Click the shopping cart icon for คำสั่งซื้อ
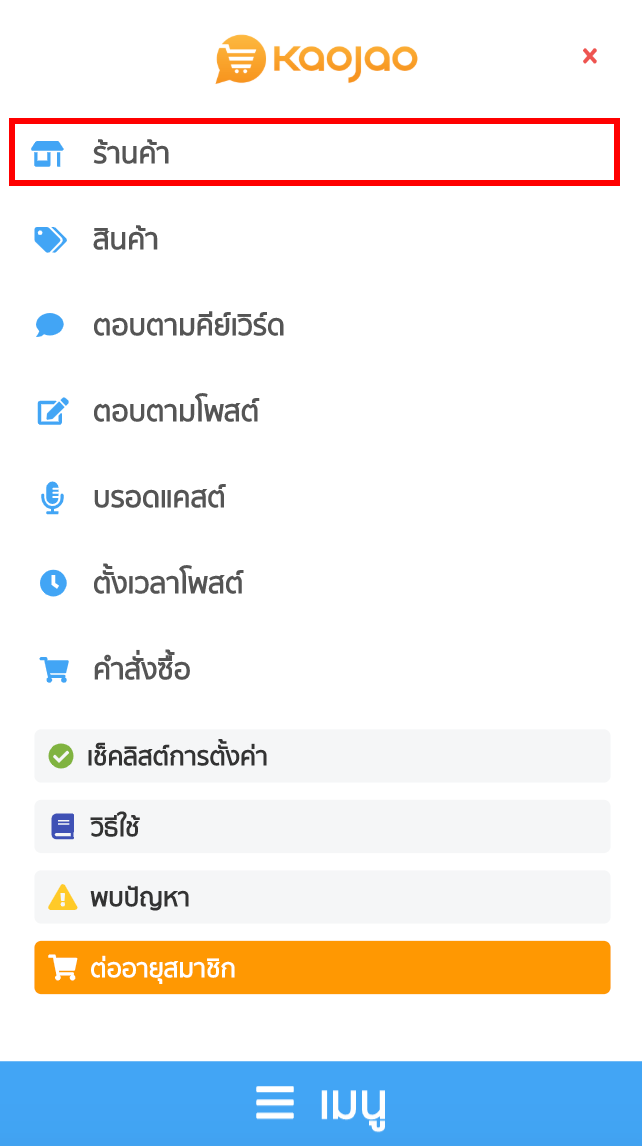 point(51,669)
